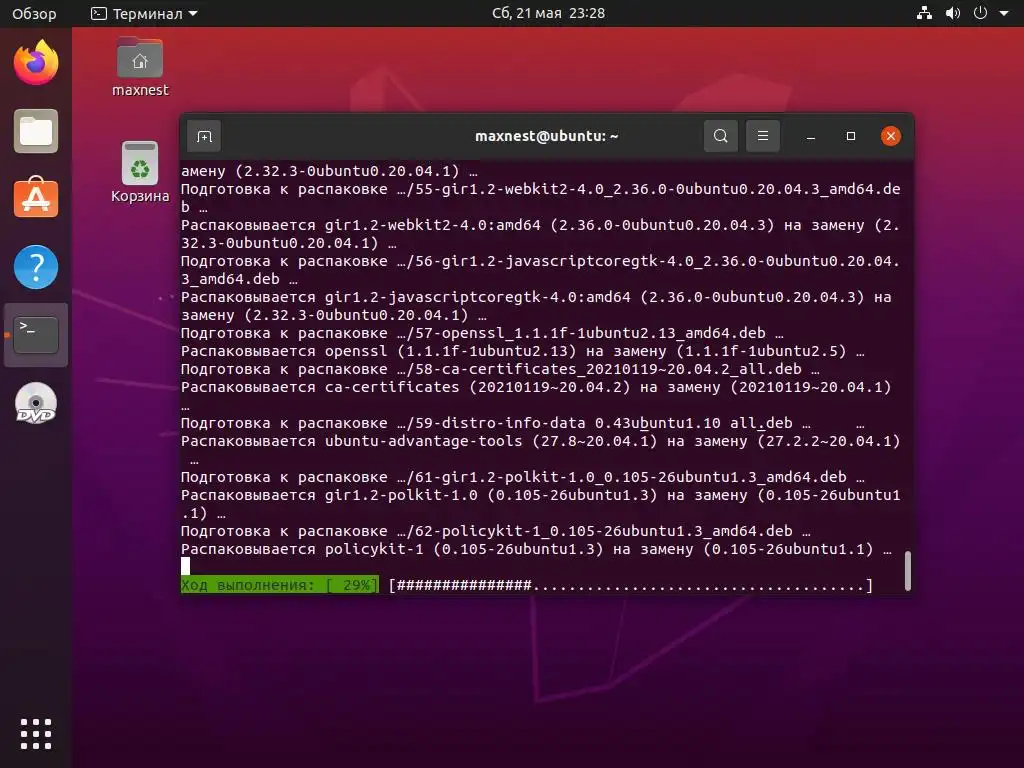Open Firefox from the dock
Screen dimensions: 1024x768
pos(36,63)
